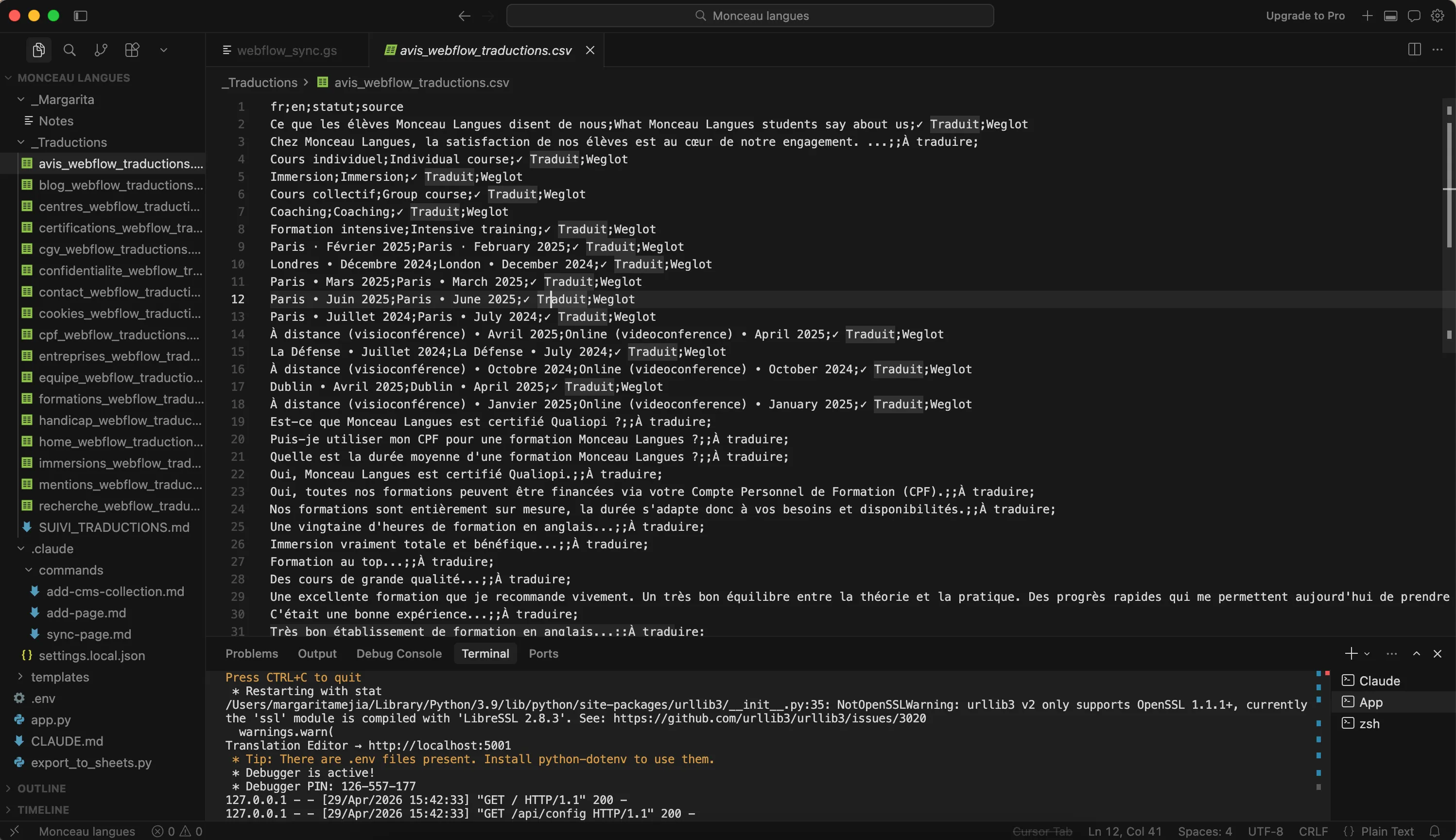The width and height of the screenshot is (1456, 840).
Task: Open the settings gear in title bar
Action: (x=1437, y=16)
